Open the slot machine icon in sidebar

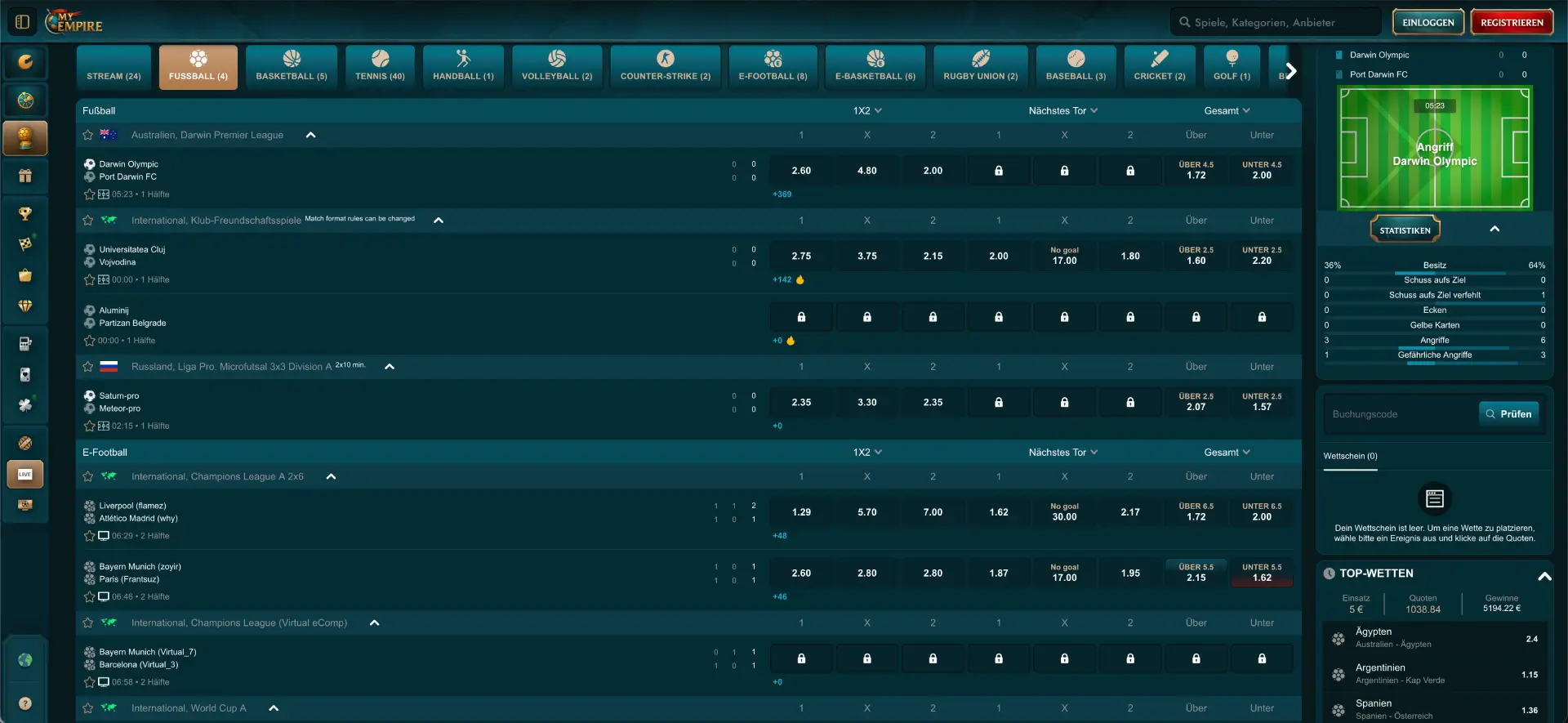[25, 344]
